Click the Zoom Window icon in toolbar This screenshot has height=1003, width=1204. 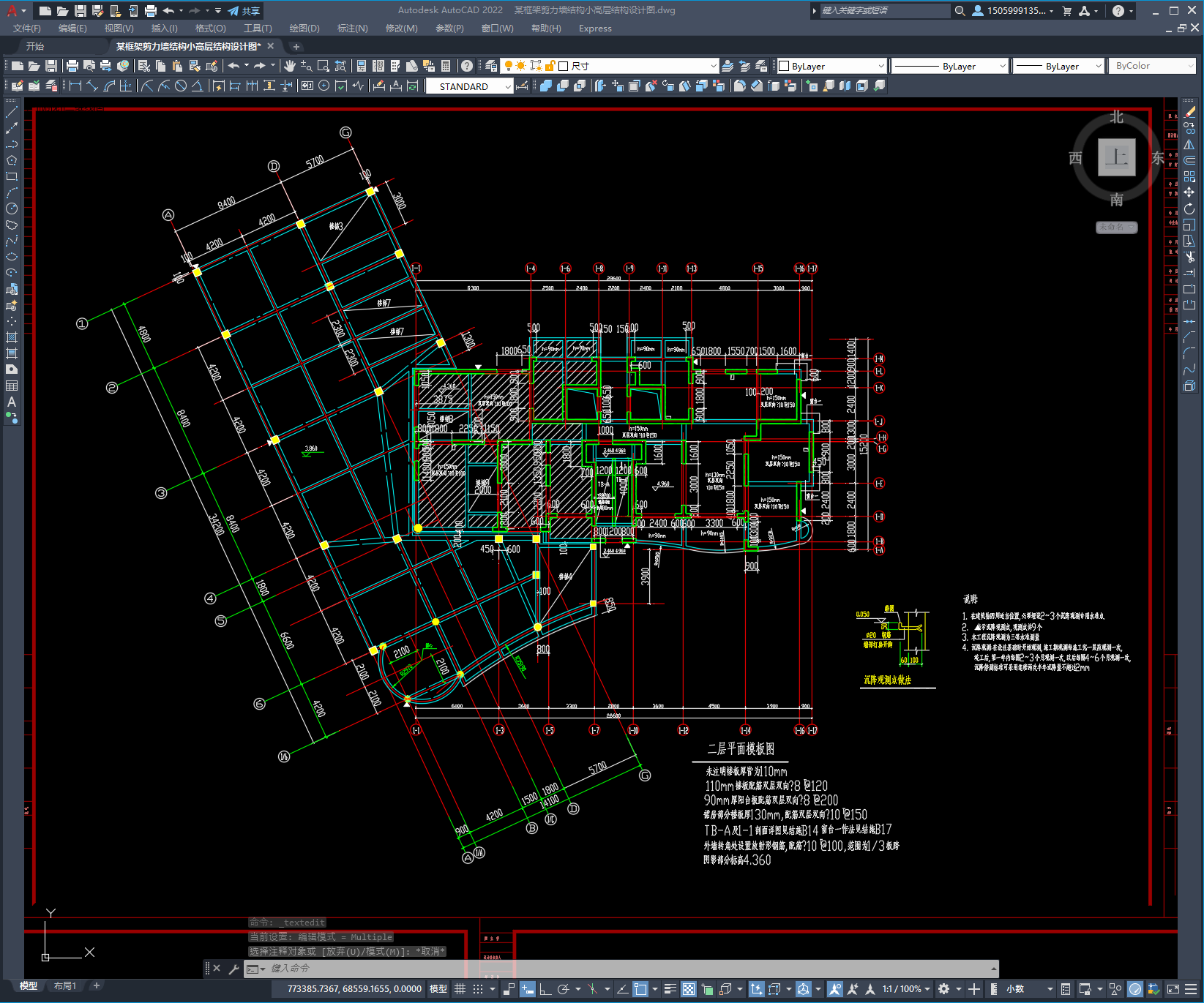[x=323, y=66]
